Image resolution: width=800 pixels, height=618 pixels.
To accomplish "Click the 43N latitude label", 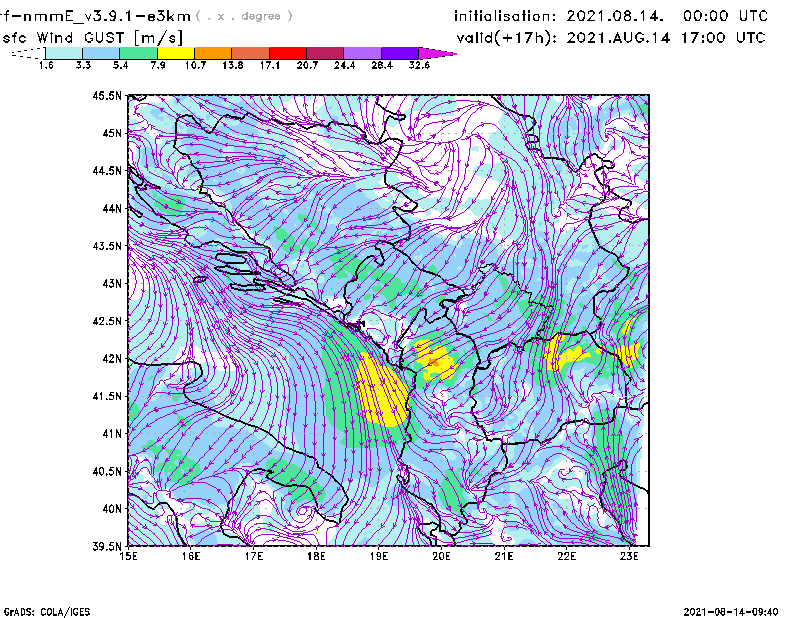I will (x=112, y=283).
